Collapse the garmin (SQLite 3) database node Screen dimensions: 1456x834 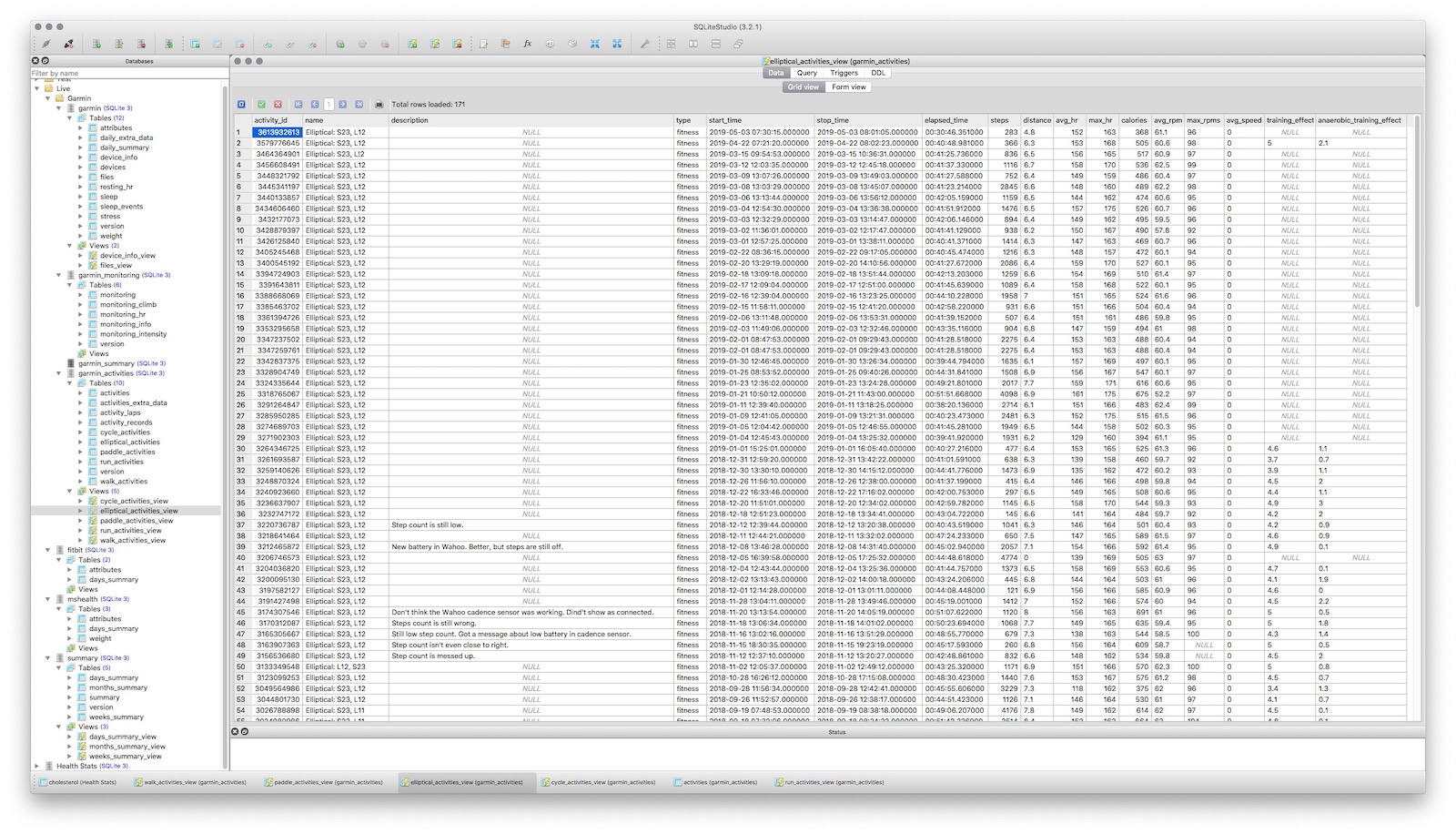[x=59, y=108]
